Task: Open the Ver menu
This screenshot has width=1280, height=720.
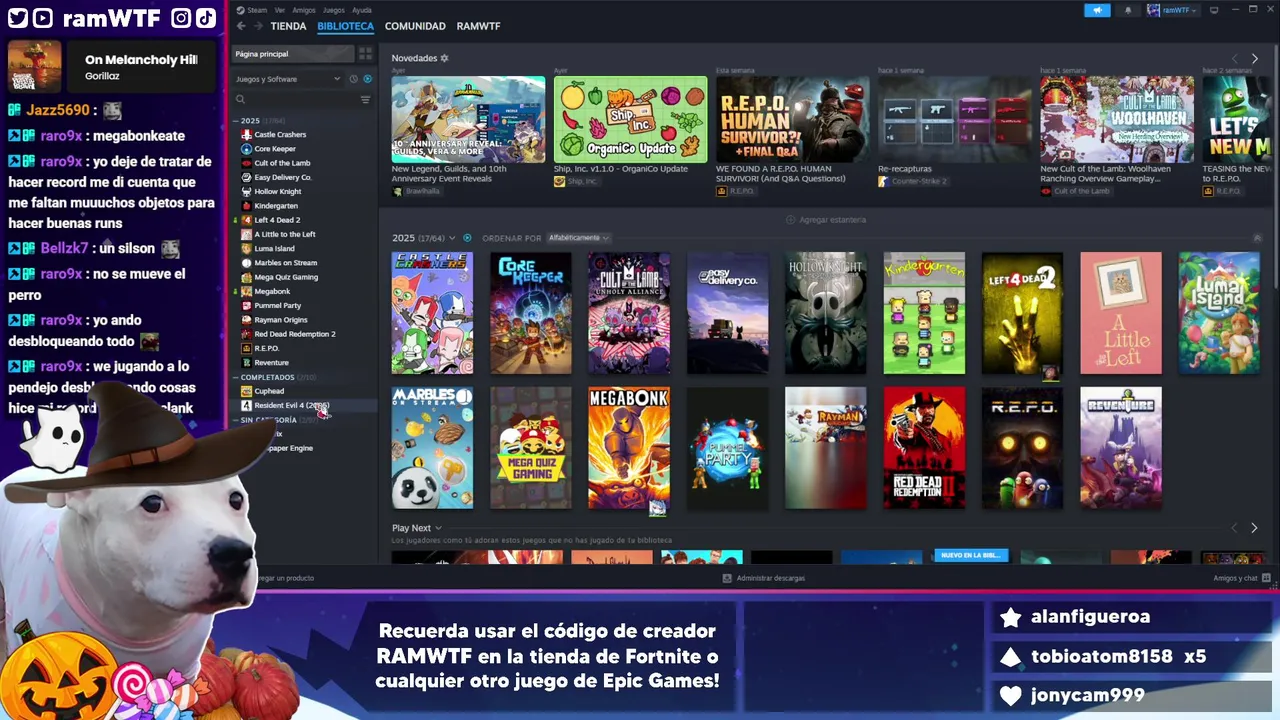Action: click(280, 10)
